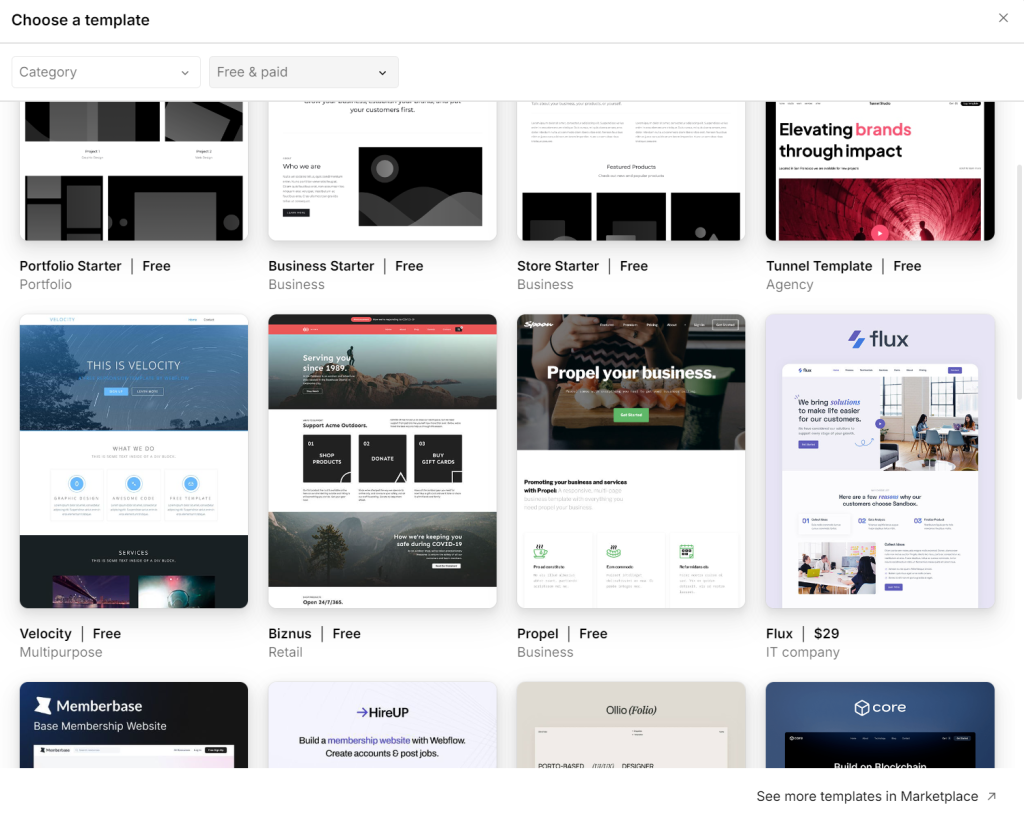Pick the Store Starter template thumbnail
Viewport: 1024px width, 818px height.
[x=630, y=170]
